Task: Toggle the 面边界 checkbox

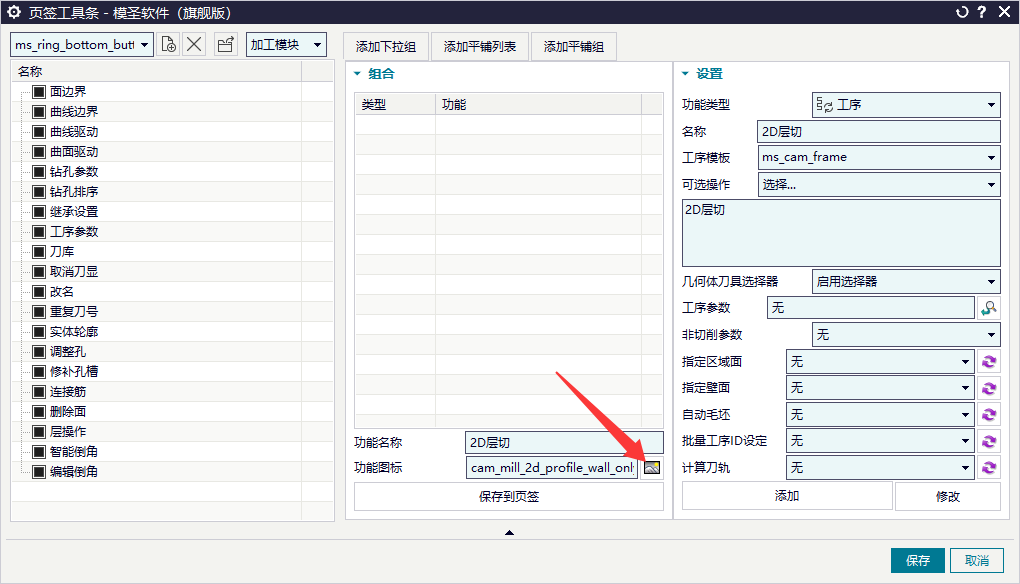Action: [x=39, y=92]
